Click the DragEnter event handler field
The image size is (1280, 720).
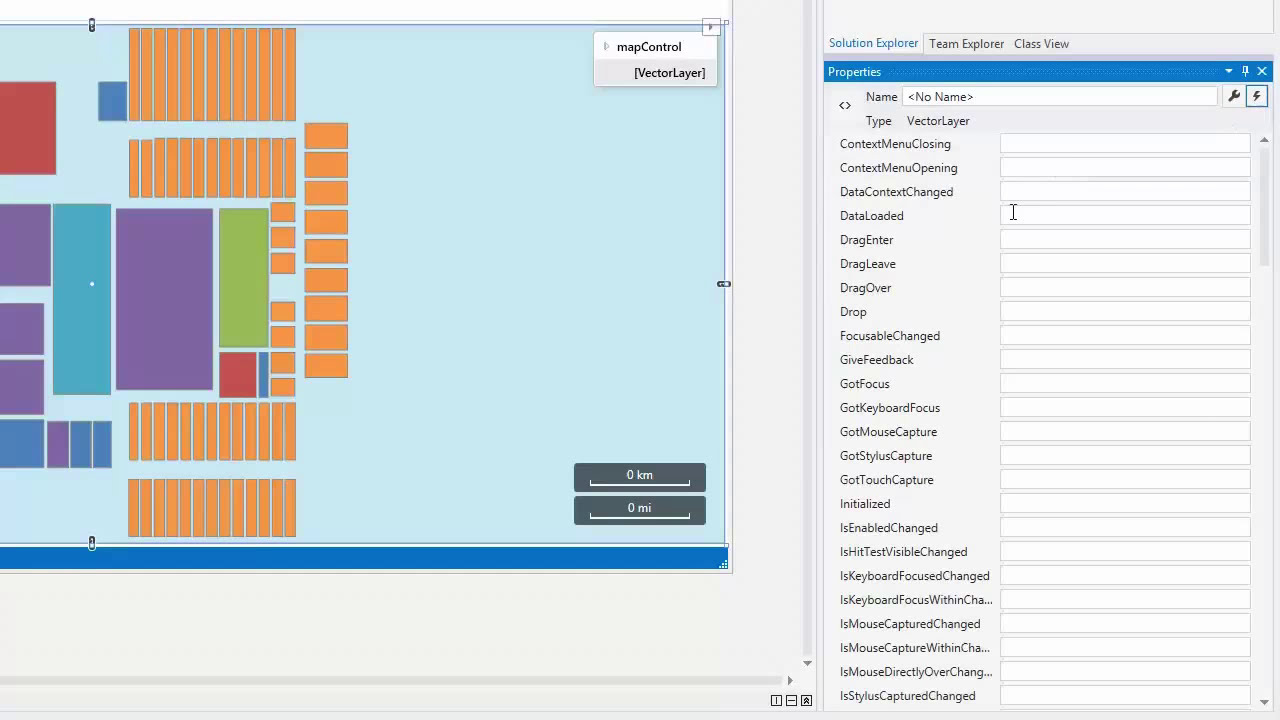click(x=1125, y=240)
